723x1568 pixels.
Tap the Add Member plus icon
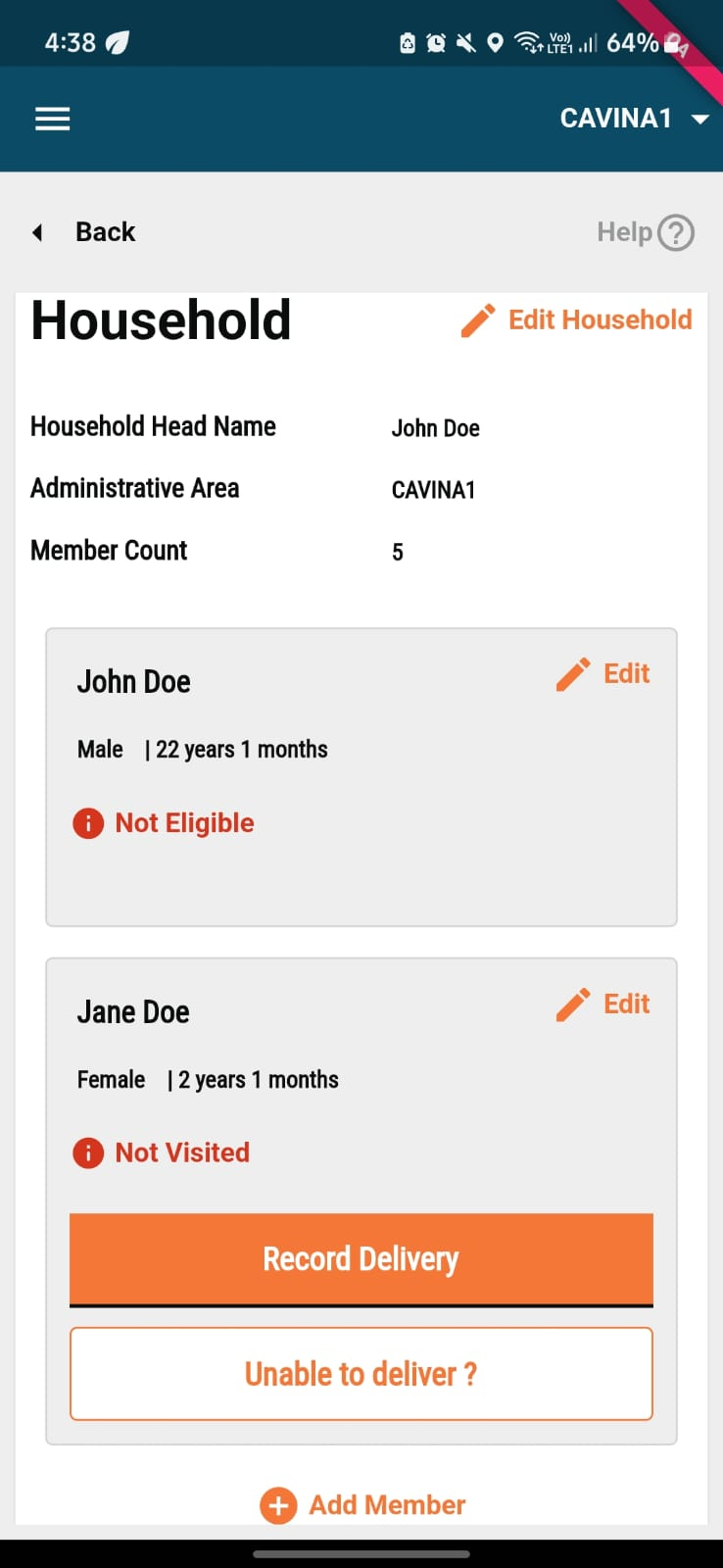[278, 1505]
